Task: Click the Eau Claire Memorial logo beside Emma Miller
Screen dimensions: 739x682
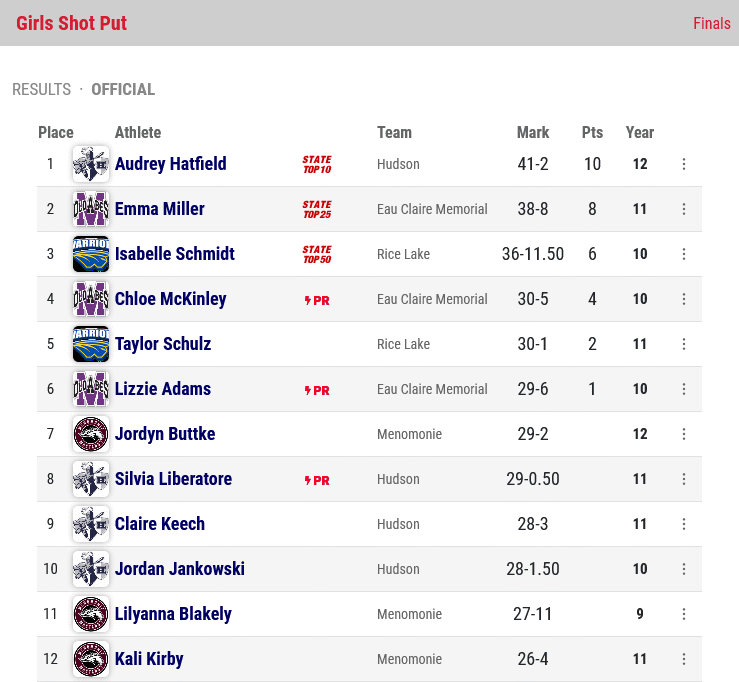Action: (x=91, y=209)
